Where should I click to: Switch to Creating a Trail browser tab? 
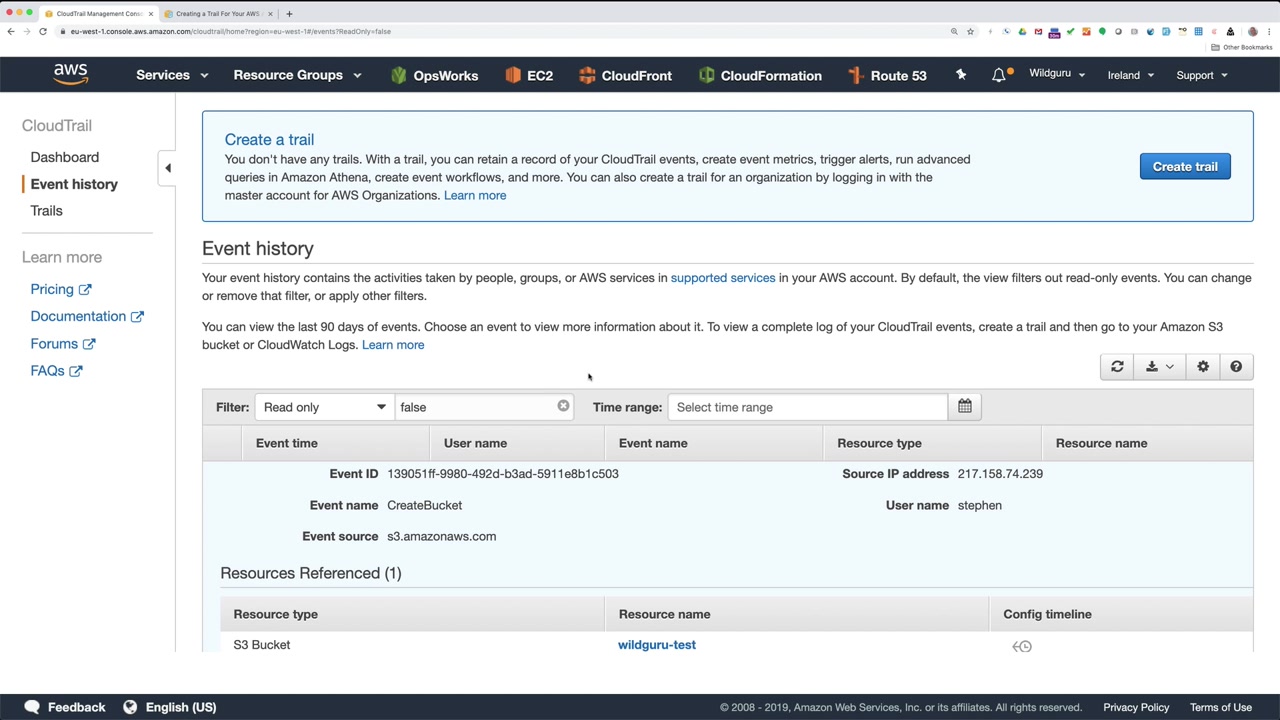217,14
